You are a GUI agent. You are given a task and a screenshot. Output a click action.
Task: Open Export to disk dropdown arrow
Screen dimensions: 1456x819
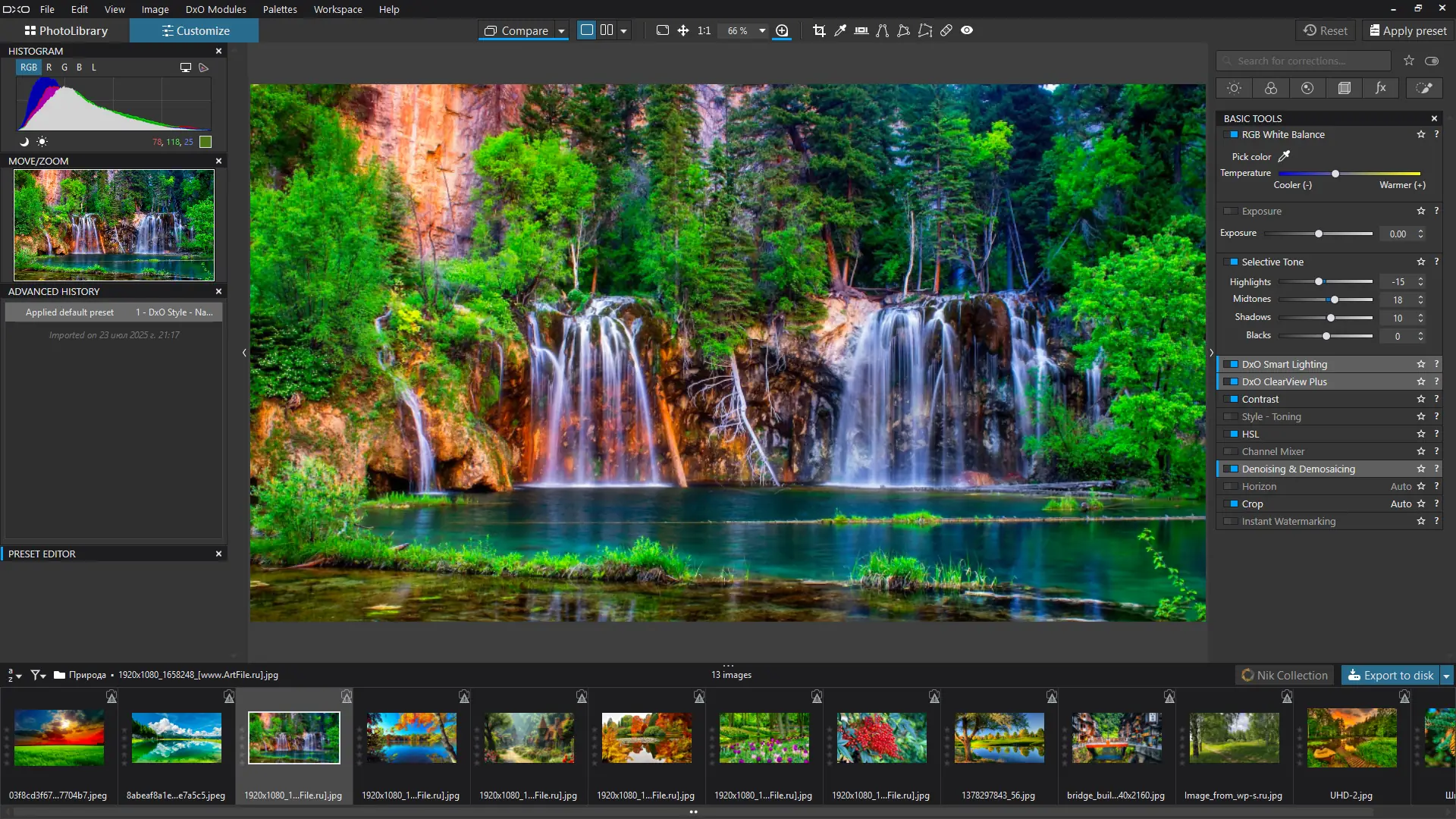click(x=1446, y=676)
